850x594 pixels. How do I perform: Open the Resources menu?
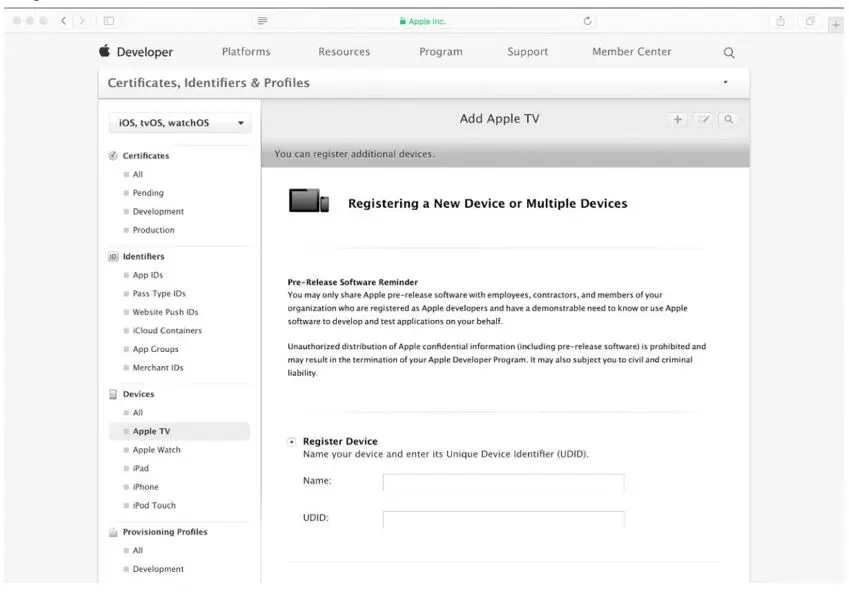point(344,51)
